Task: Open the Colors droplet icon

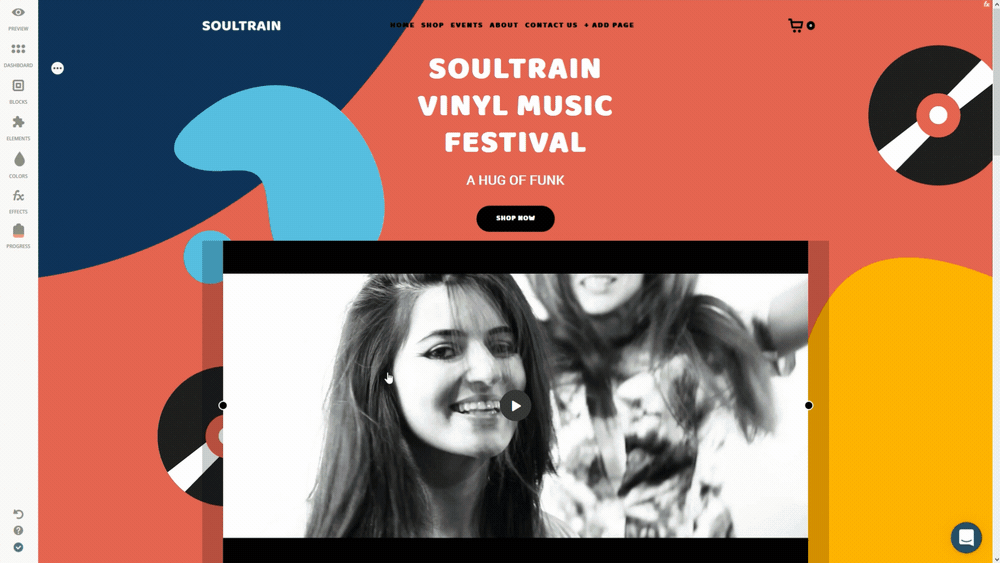Action: [19, 159]
